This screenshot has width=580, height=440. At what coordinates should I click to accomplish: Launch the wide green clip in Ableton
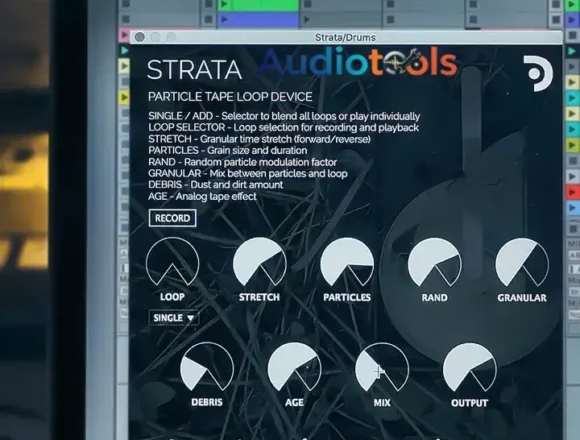coord(258,5)
